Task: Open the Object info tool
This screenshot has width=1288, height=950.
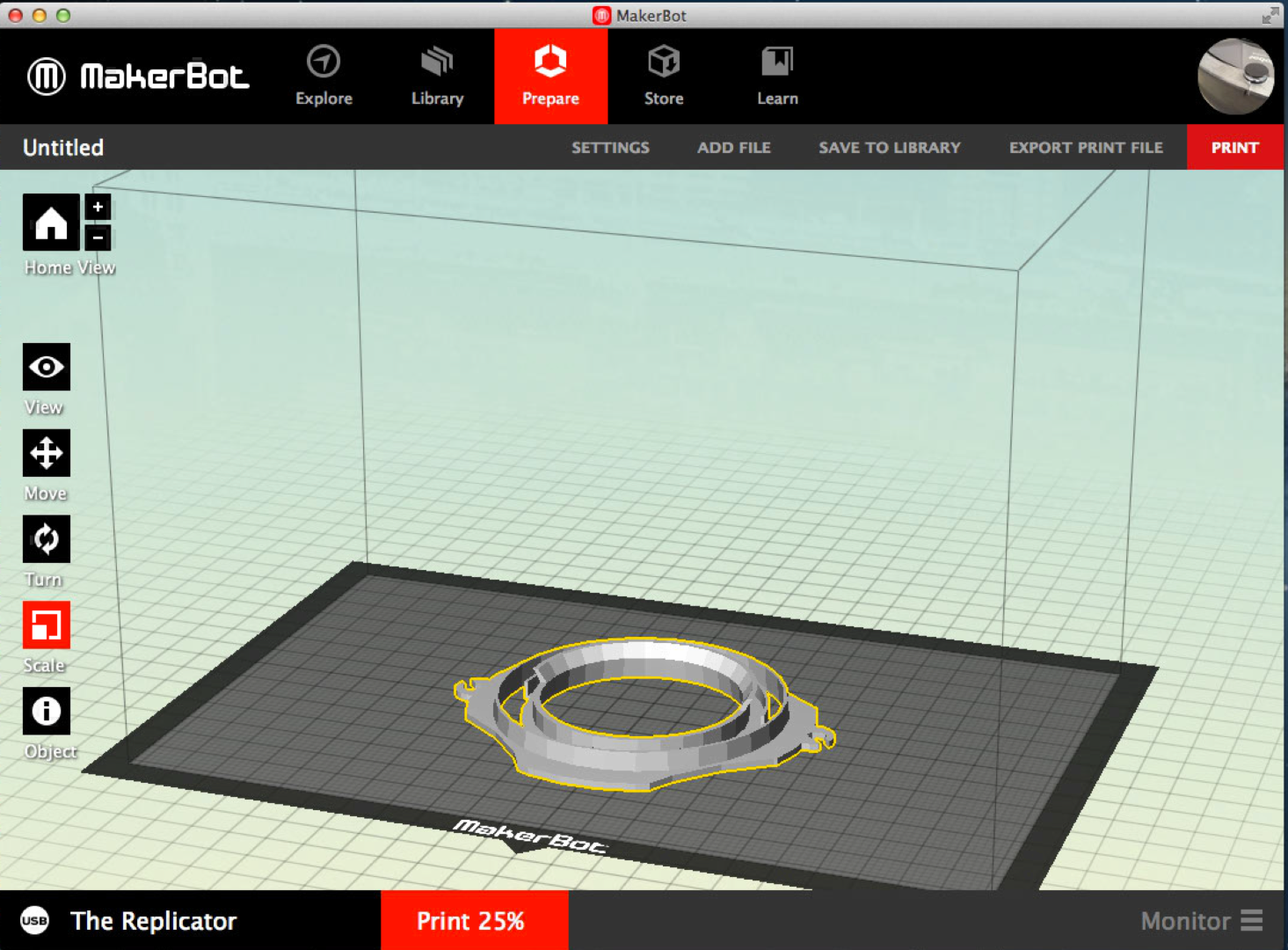Action: [x=47, y=711]
